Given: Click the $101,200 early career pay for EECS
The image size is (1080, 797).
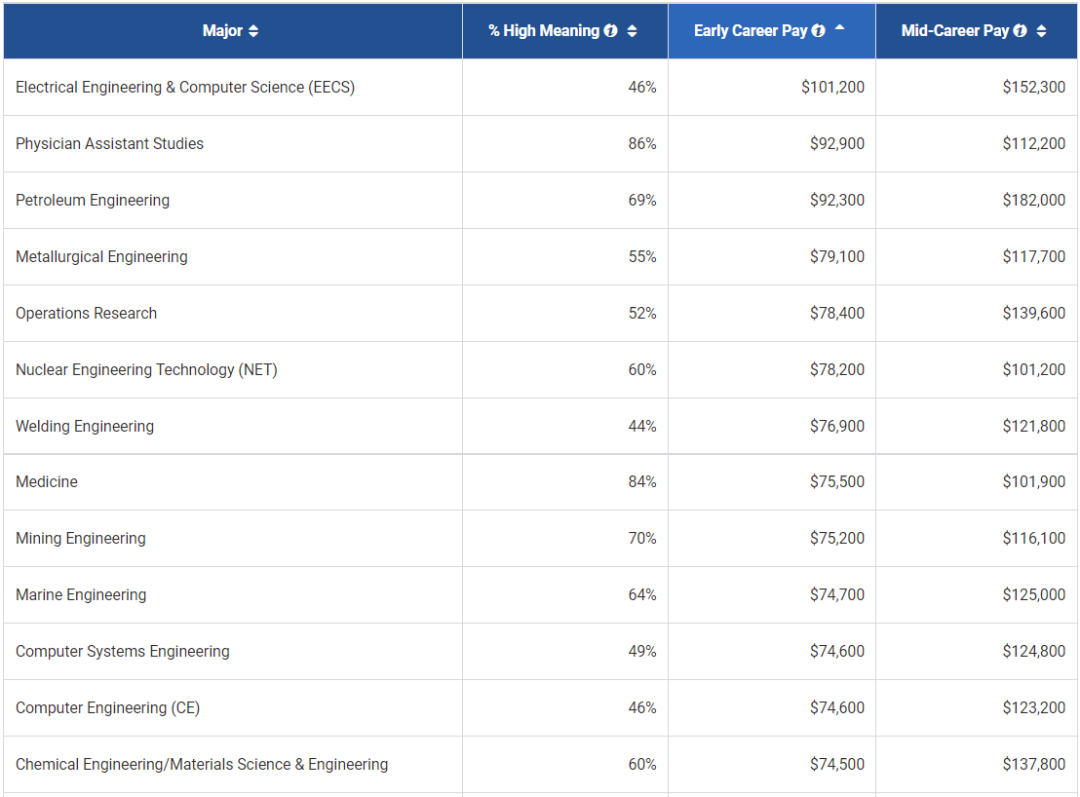Looking at the screenshot, I should [x=833, y=87].
